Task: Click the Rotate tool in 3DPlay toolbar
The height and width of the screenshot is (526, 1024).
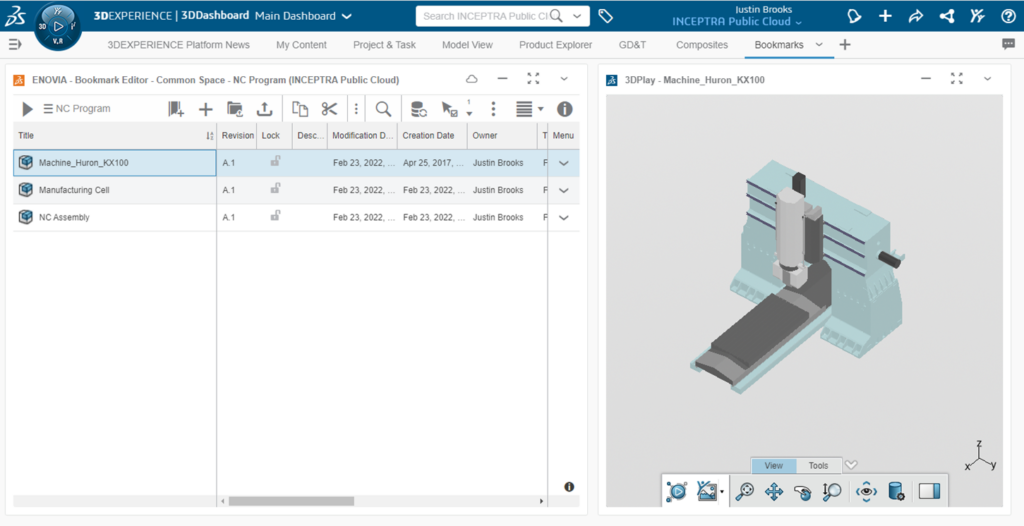Action: [802, 491]
